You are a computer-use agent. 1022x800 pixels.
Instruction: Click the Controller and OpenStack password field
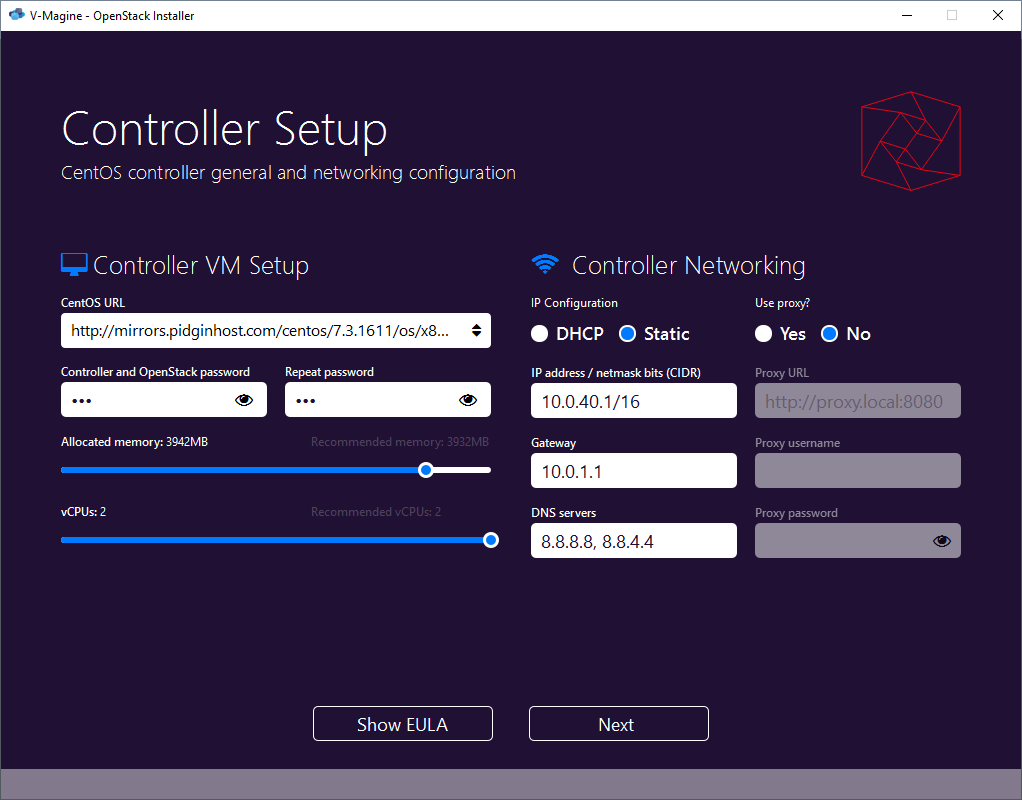coord(150,399)
